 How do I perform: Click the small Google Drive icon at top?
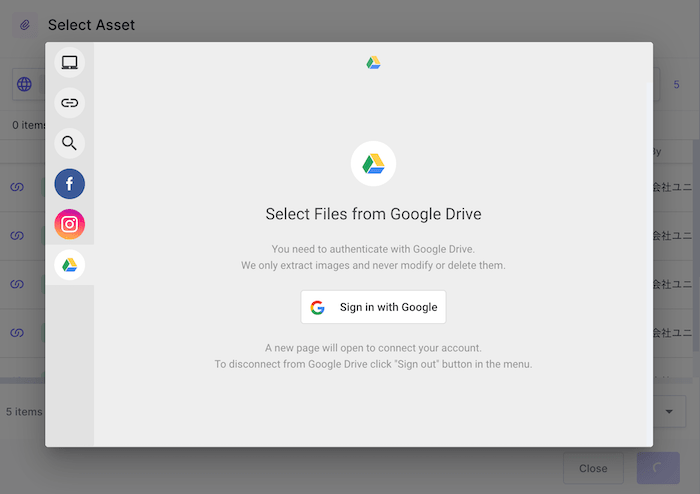pyautogui.click(x=373, y=62)
